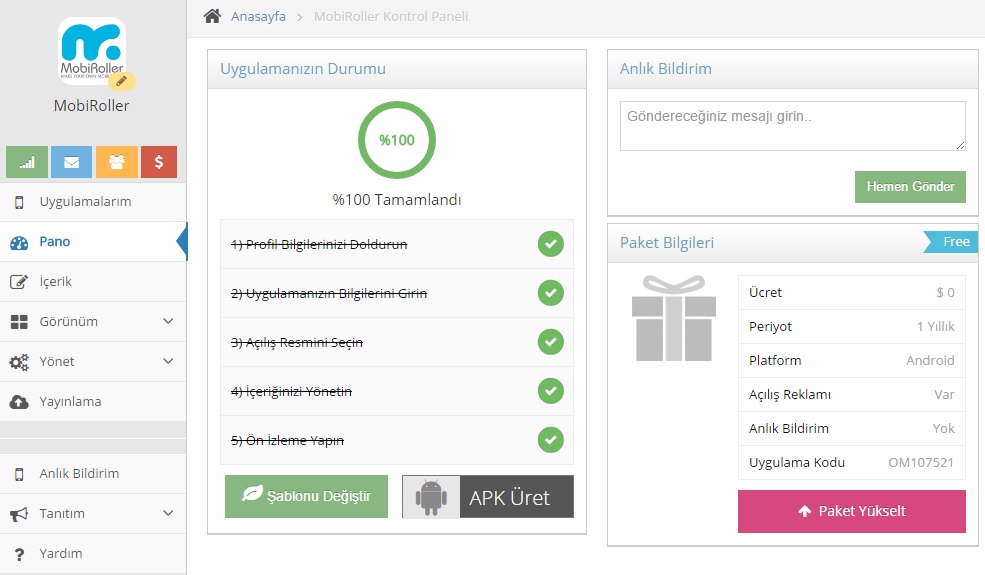The width and height of the screenshot is (985, 575).
Task: Open Yönet in the sidebar
Action: coord(93,362)
